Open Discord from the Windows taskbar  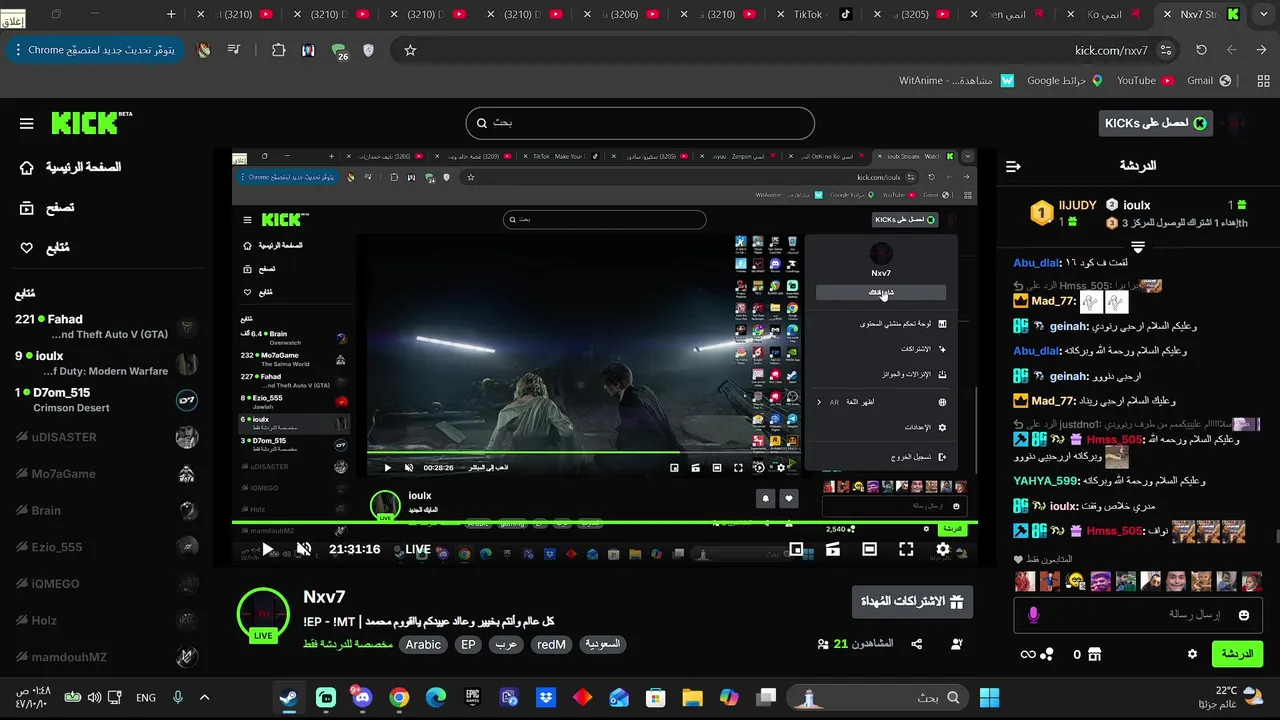pos(362,698)
